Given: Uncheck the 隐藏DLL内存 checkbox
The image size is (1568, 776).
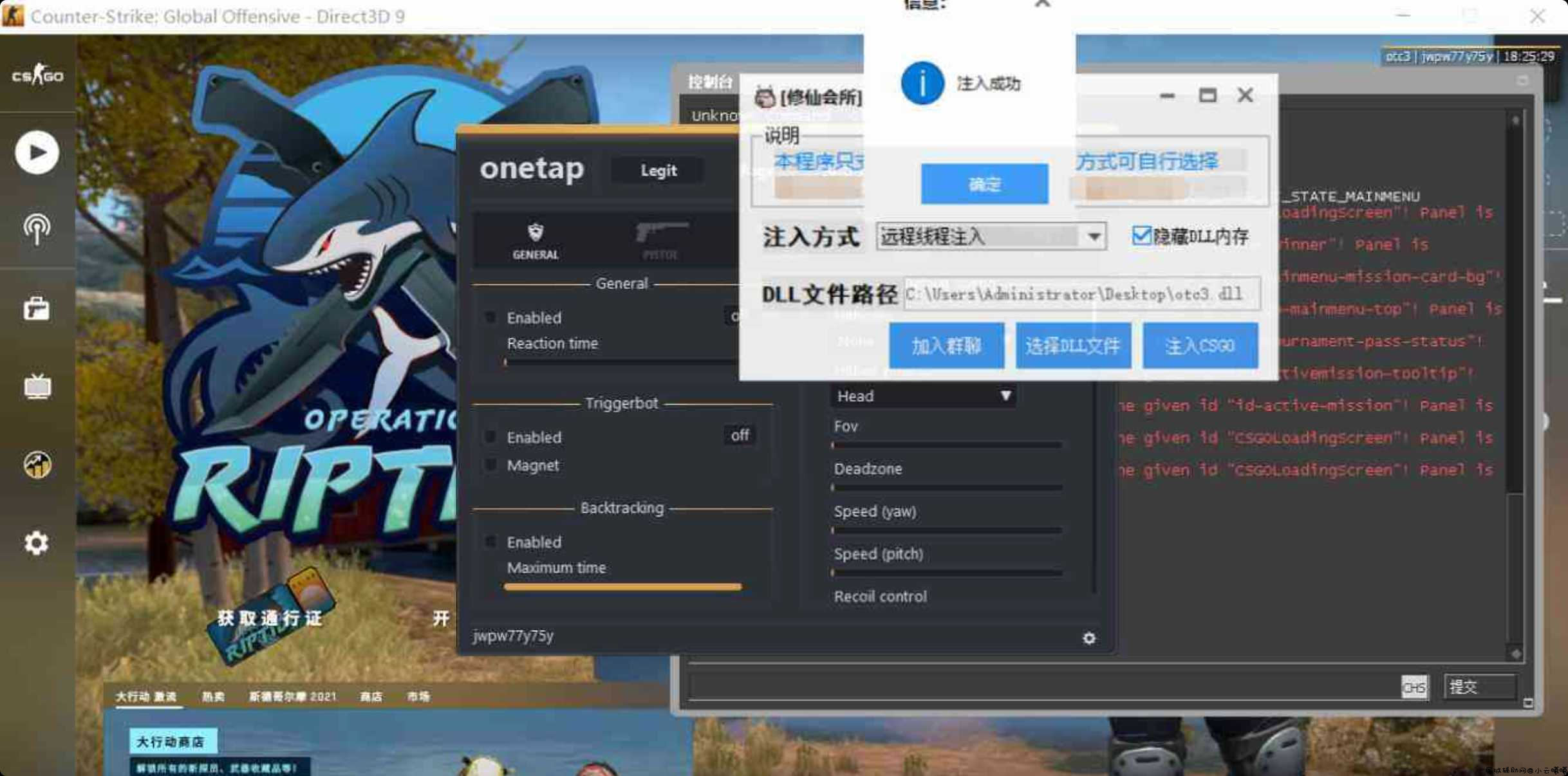Looking at the screenshot, I should point(1141,236).
